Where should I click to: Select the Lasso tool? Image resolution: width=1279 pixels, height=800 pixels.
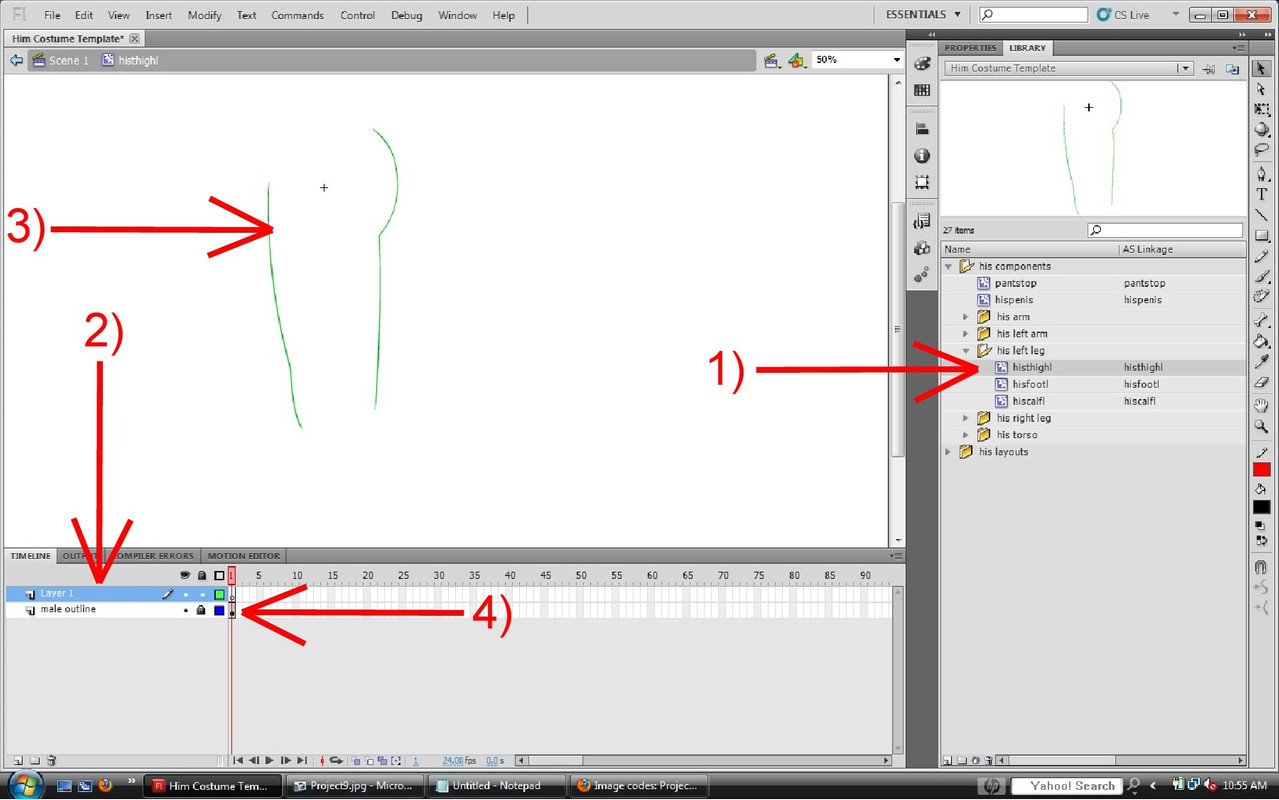coord(1262,150)
